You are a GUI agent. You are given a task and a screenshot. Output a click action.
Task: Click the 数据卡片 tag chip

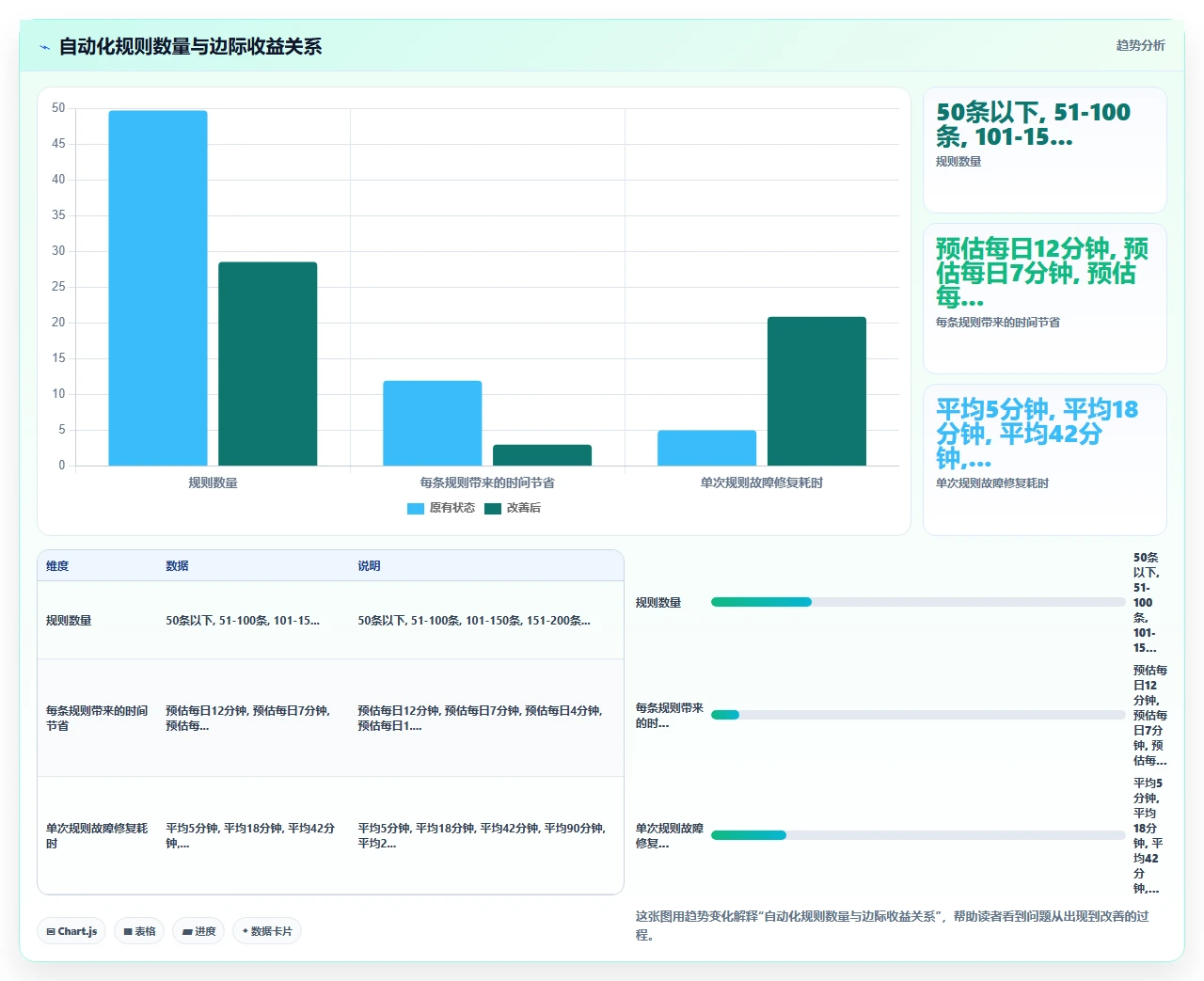(x=267, y=931)
